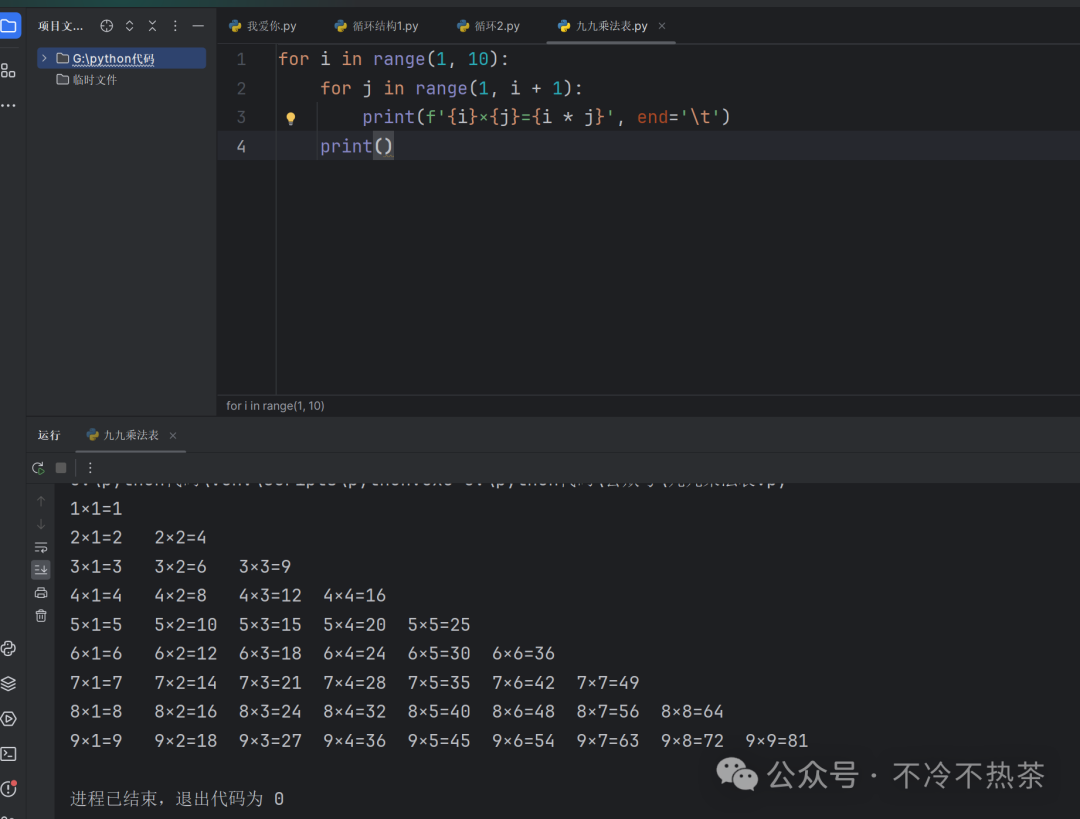Click print() on code line 4

[356, 146]
